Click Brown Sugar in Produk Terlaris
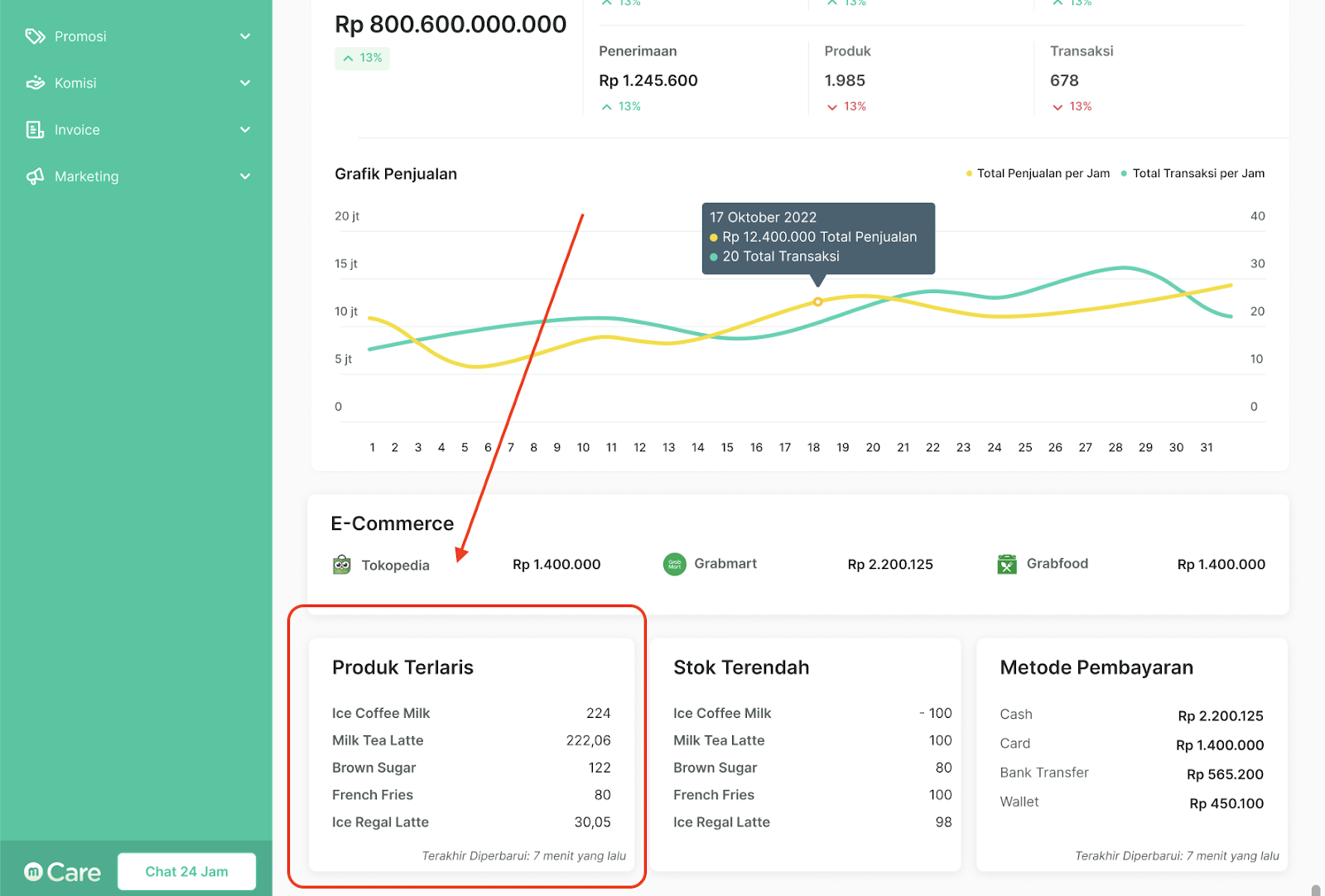 tap(373, 768)
